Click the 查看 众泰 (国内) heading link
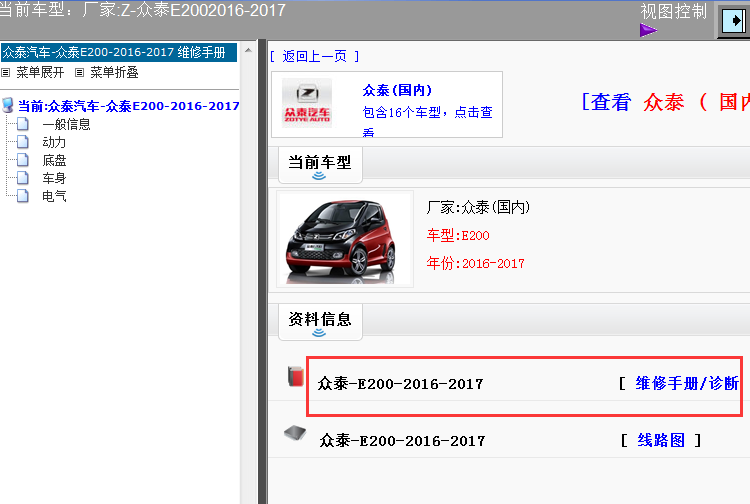 (665, 102)
